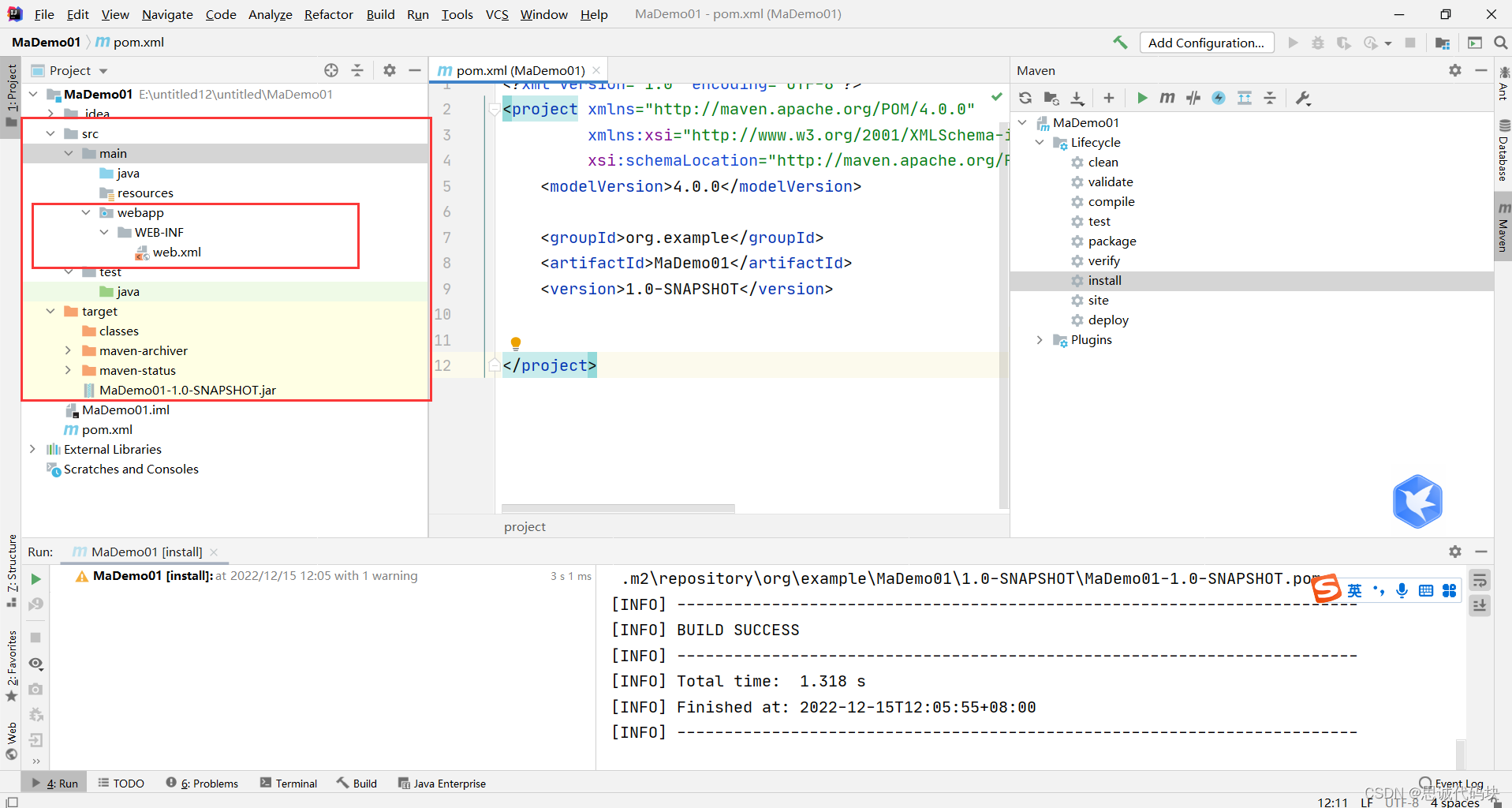Toggle scroll to end in Run console
The height and width of the screenshot is (808, 1512).
[x=1480, y=606]
